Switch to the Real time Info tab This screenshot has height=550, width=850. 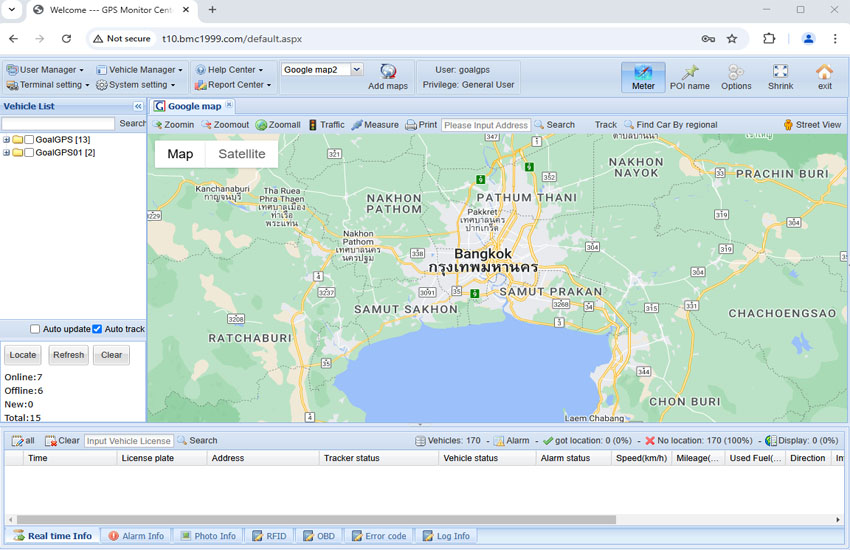53,536
